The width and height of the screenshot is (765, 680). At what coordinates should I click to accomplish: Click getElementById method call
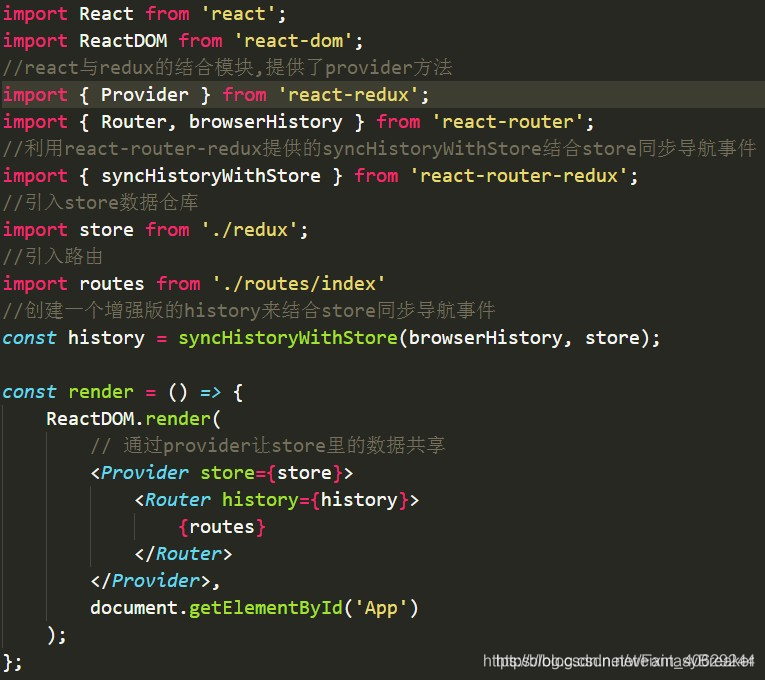tap(266, 608)
